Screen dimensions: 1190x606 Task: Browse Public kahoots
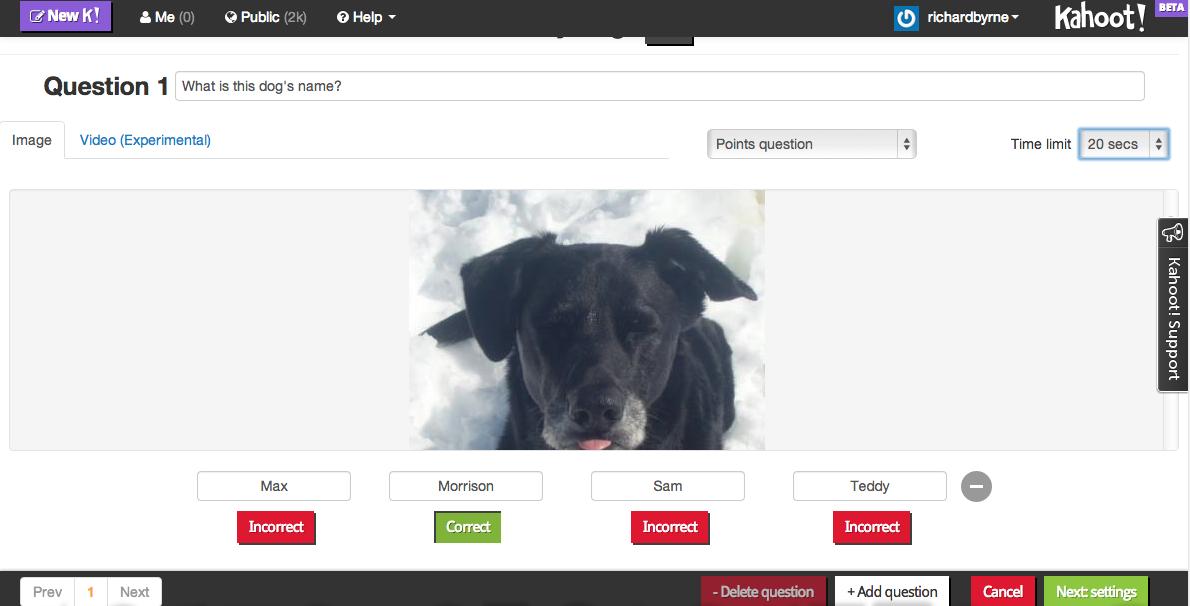pyautogui.click(x=265, y=17)
